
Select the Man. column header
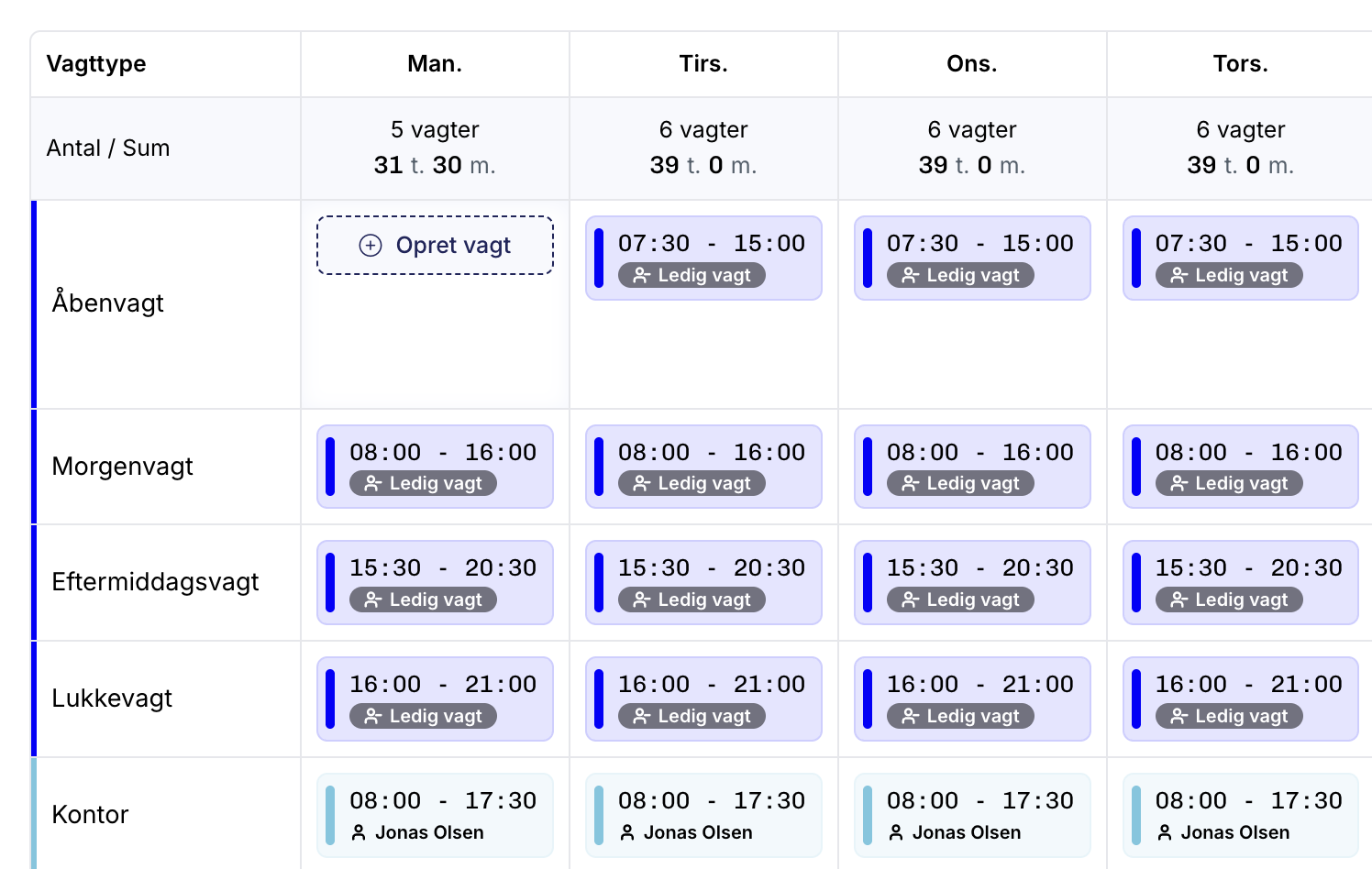tap(435, 64)
